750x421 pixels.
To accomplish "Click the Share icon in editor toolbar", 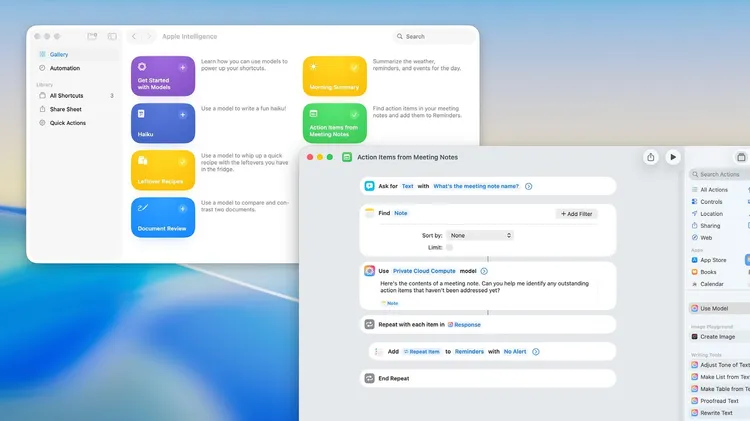I will click(x=651, y=157).
